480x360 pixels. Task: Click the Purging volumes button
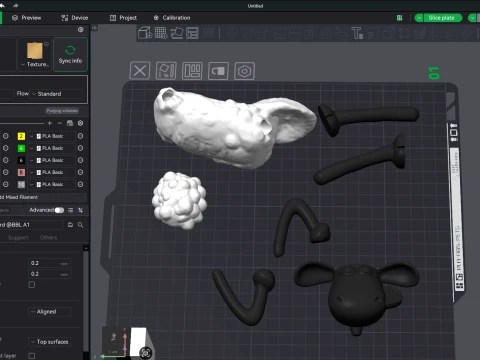(x=62, y=111)
